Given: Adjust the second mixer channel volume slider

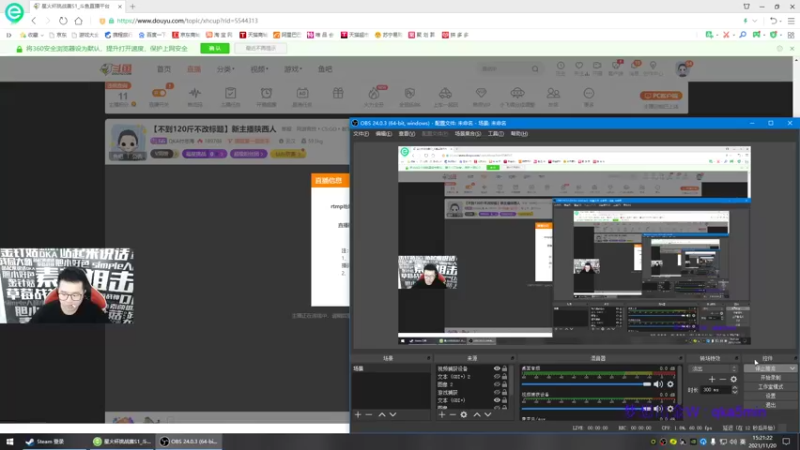Looking at the screenshot, I should 586,409.
